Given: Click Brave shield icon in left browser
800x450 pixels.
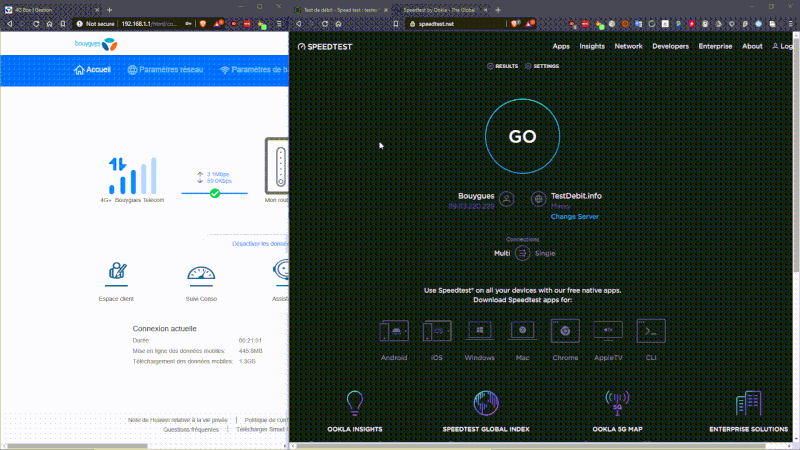Looking at the screenshot, I should pyautogui.click(x=203, y=24).
